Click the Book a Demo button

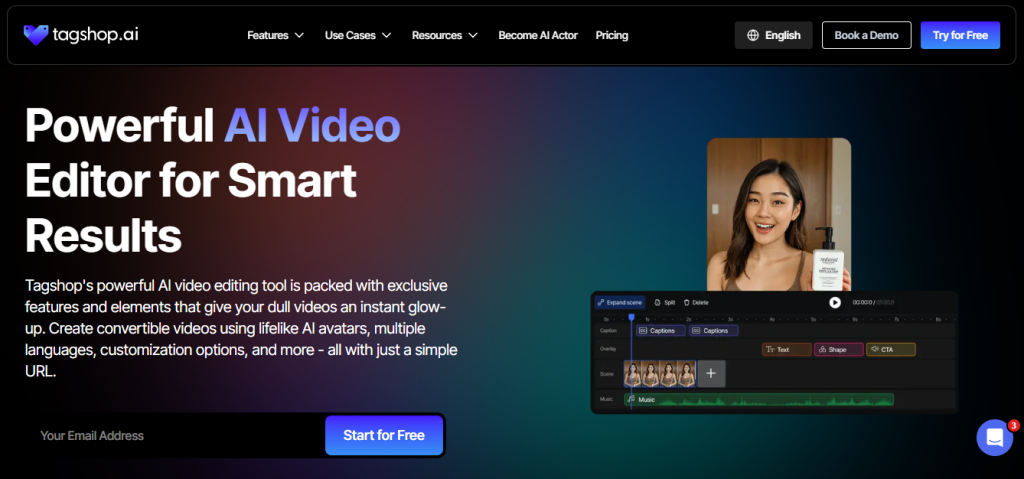[866, 35]
